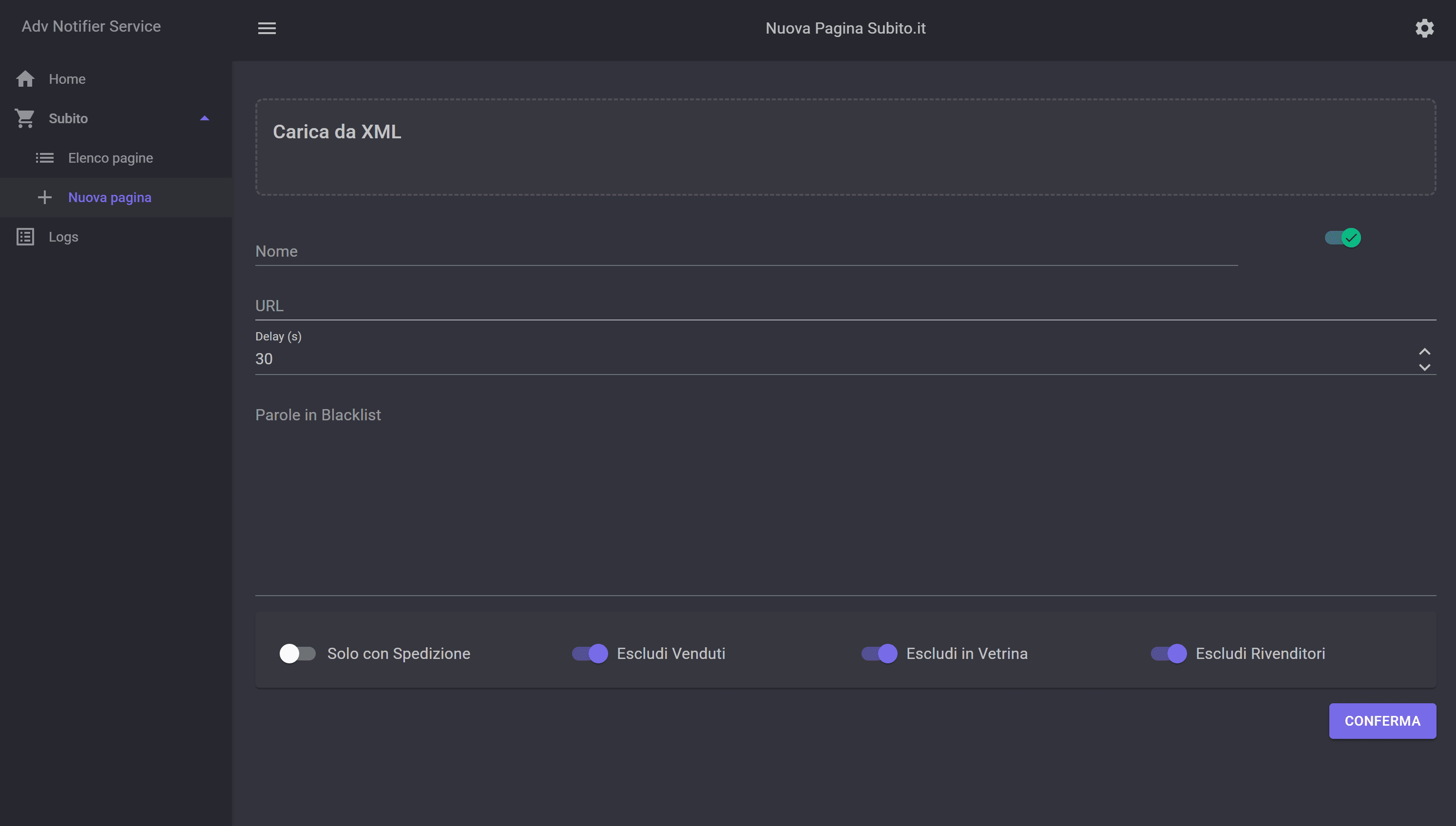Click the Subito shopping cart icon
This screenshot has width=1456, height=826.
(25, 118)
